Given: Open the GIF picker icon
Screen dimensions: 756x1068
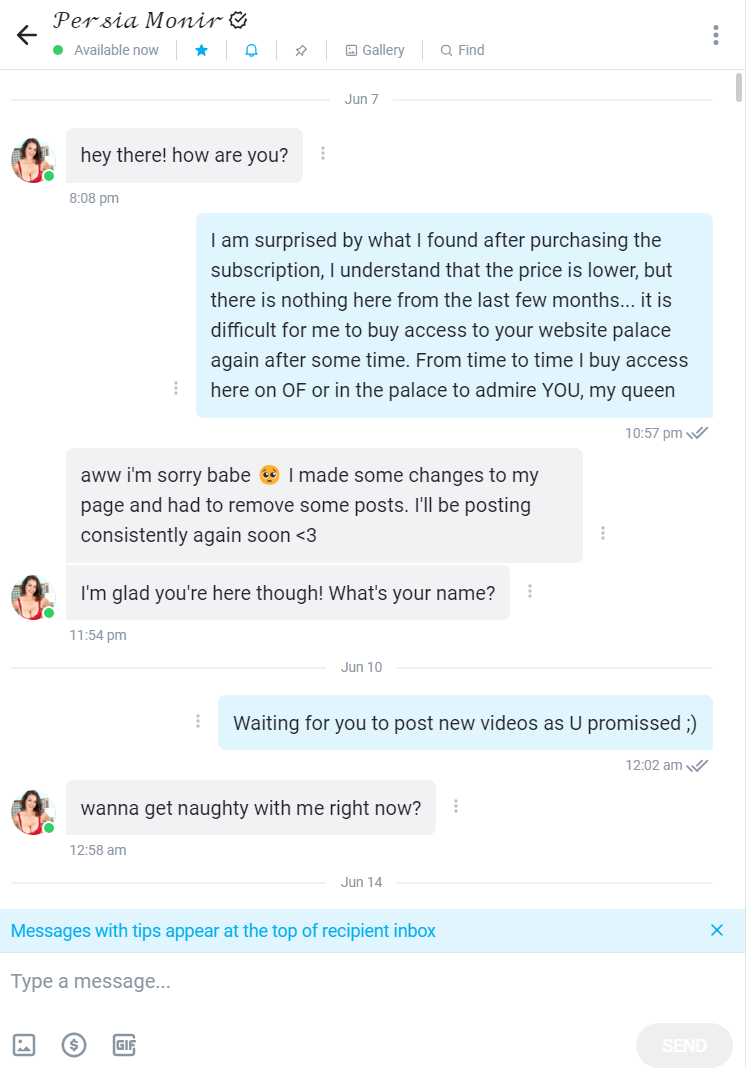Looking at the screenshot, I should [124, 1045].
